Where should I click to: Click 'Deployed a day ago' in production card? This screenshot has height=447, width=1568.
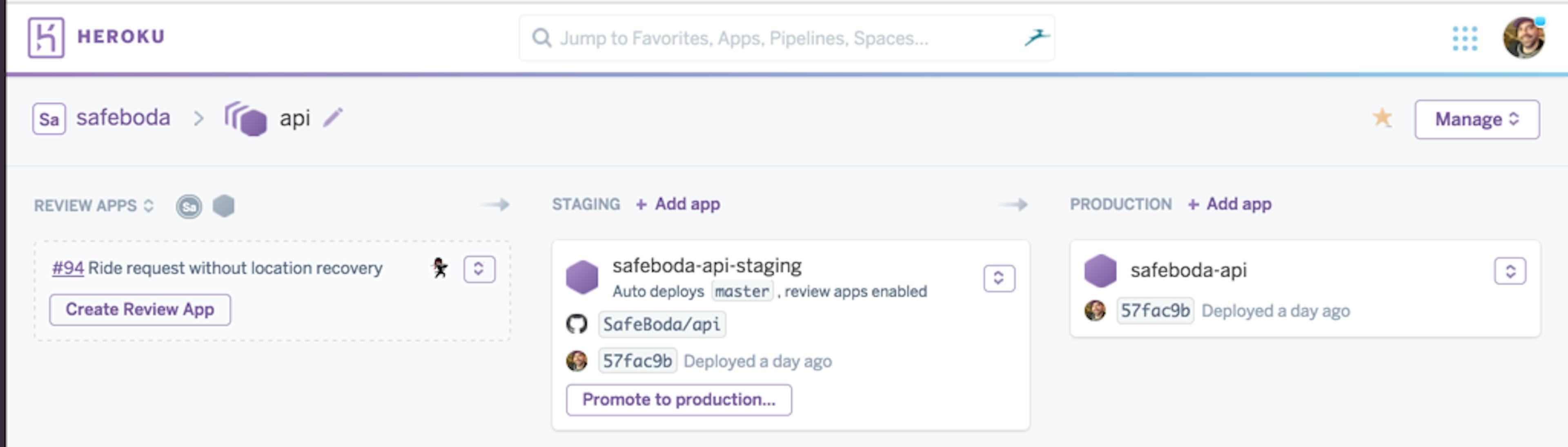pyautogui.click(x=1275, y=311)
